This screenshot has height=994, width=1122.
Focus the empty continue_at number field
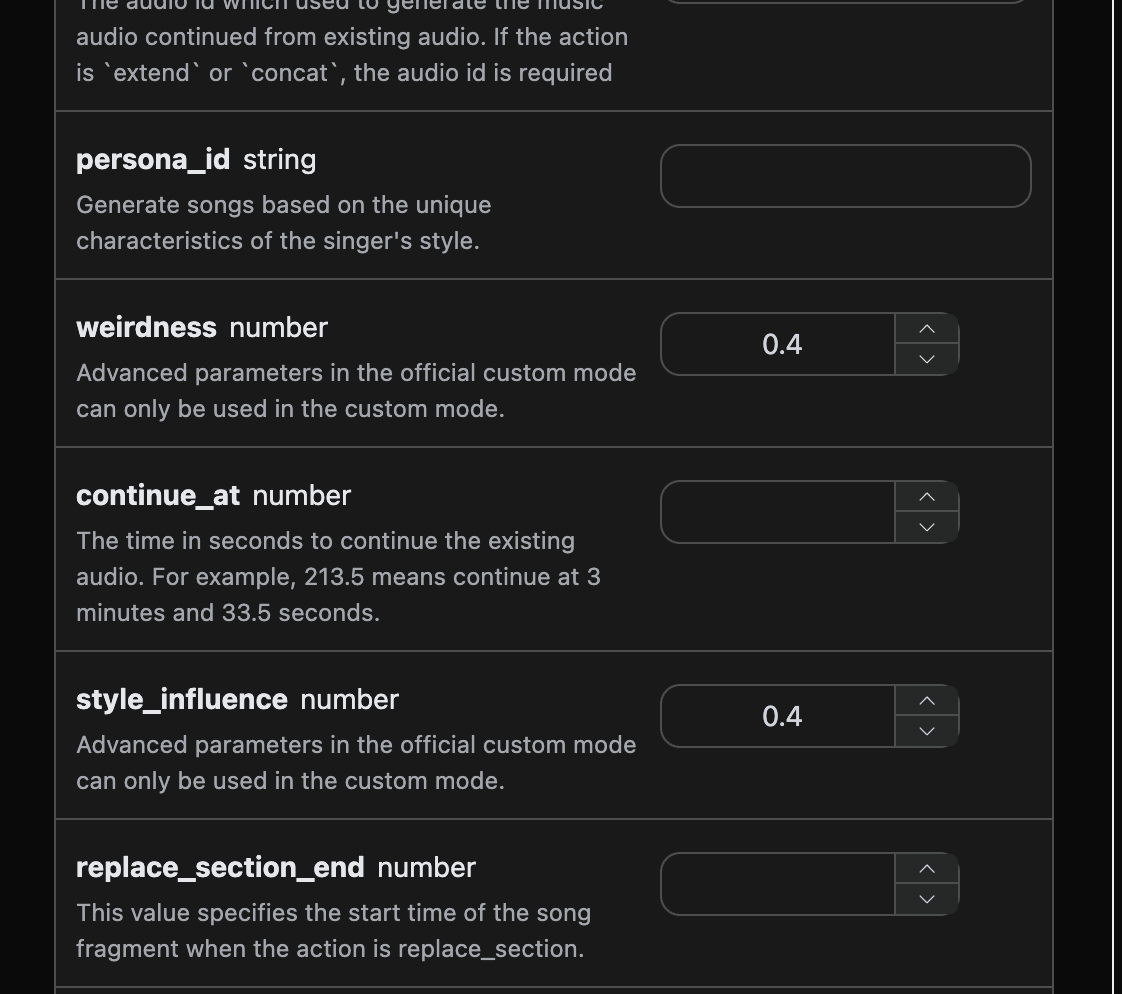[778, 512]
